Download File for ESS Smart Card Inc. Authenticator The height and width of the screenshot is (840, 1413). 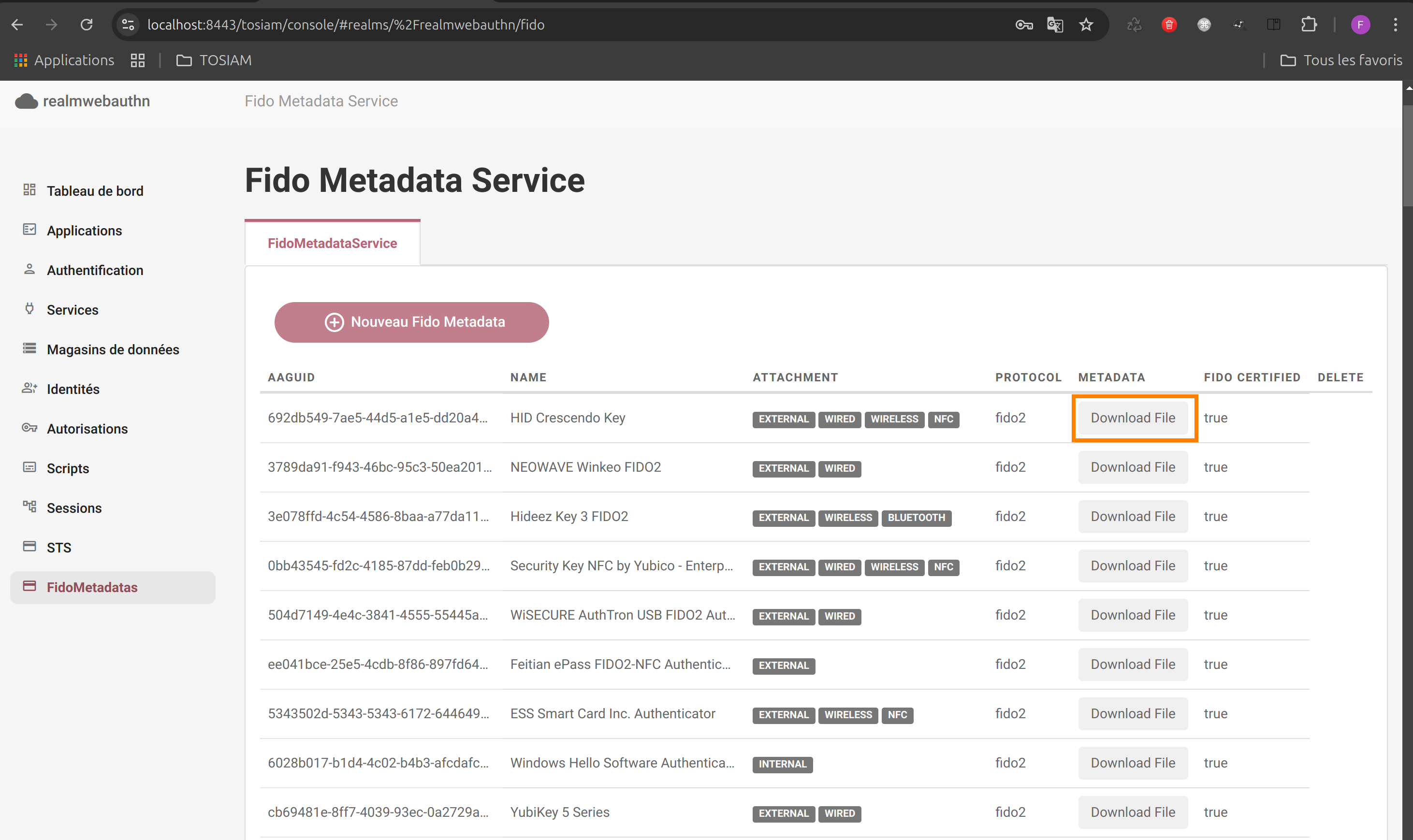pyautogui.click(x=1133, y=714)
